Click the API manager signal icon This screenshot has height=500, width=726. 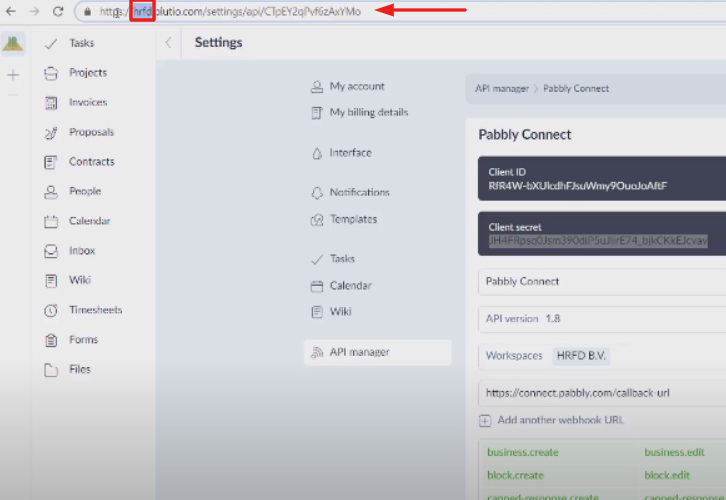point(317,353)
